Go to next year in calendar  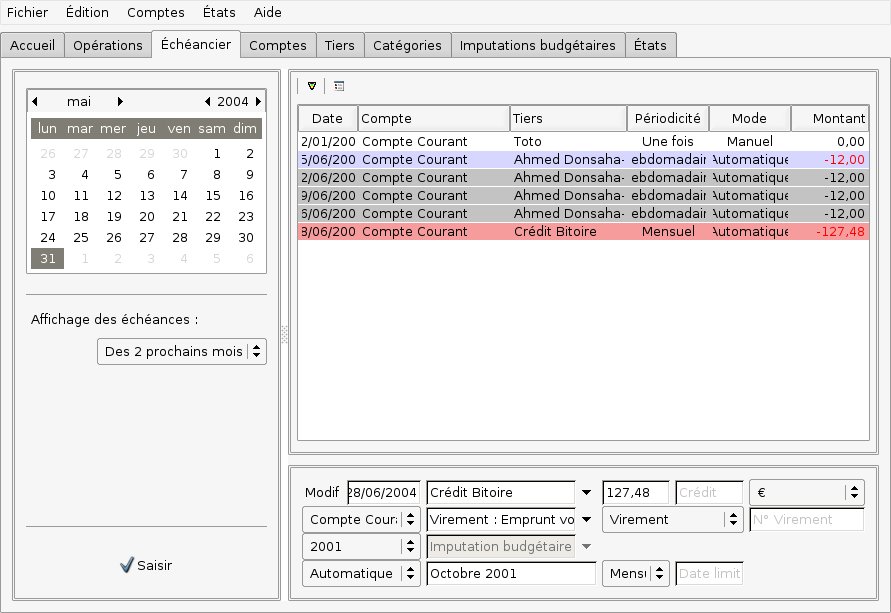258,101
